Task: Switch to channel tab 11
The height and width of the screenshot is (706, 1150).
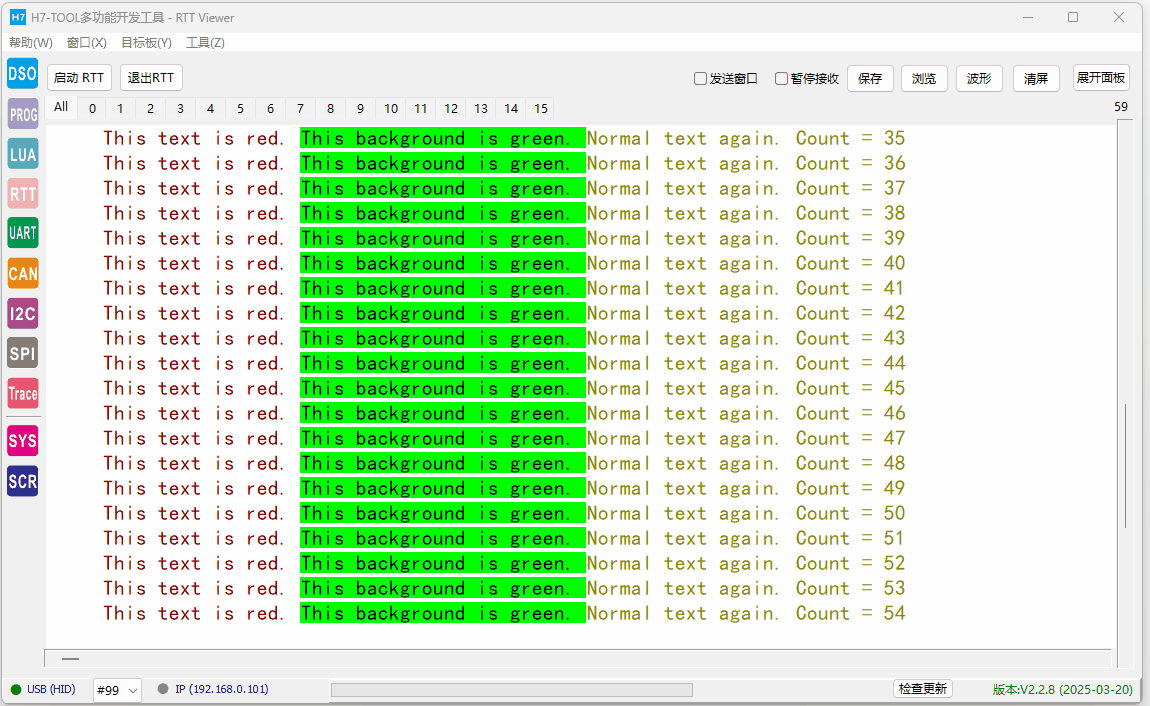Action: (420, 109)
